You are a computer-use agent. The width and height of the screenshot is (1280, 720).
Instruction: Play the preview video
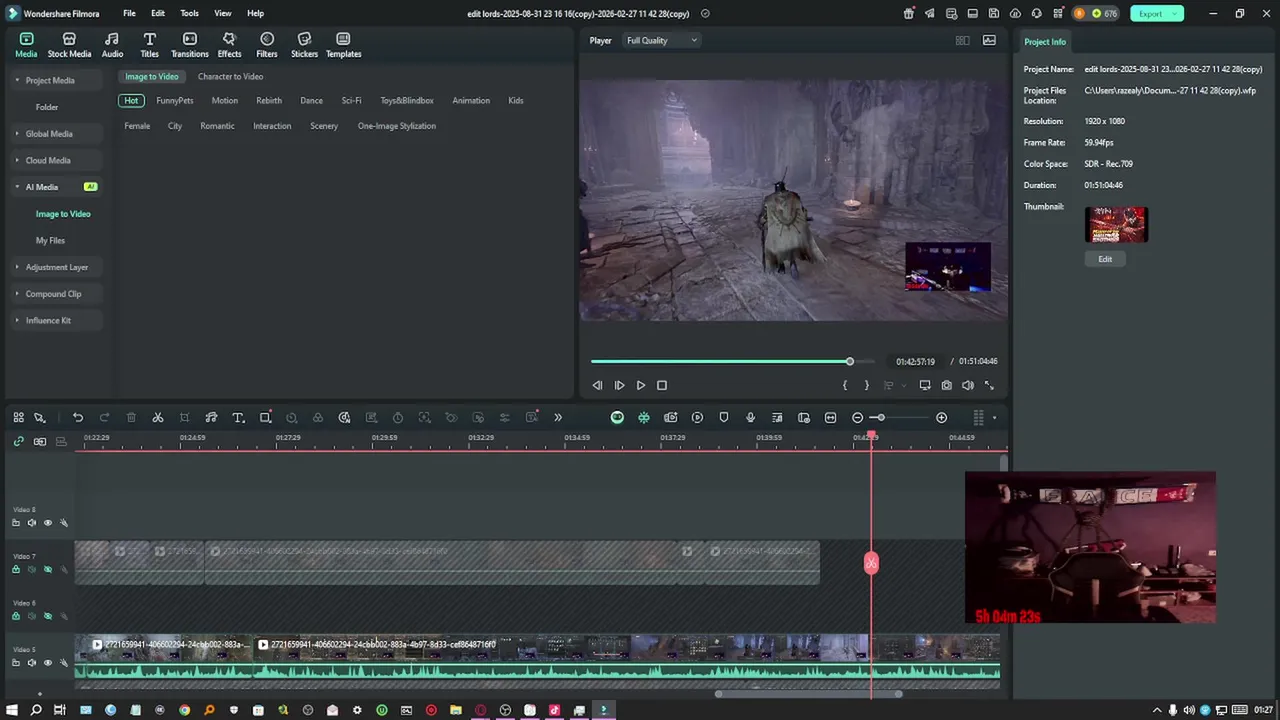pyautogui.click(x=641, y=385)
